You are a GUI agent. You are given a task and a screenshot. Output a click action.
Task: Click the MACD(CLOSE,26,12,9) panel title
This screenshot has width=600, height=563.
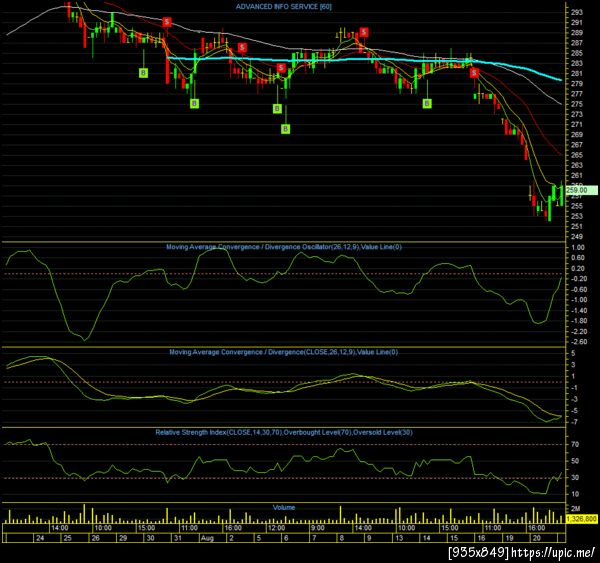point(284,352)
